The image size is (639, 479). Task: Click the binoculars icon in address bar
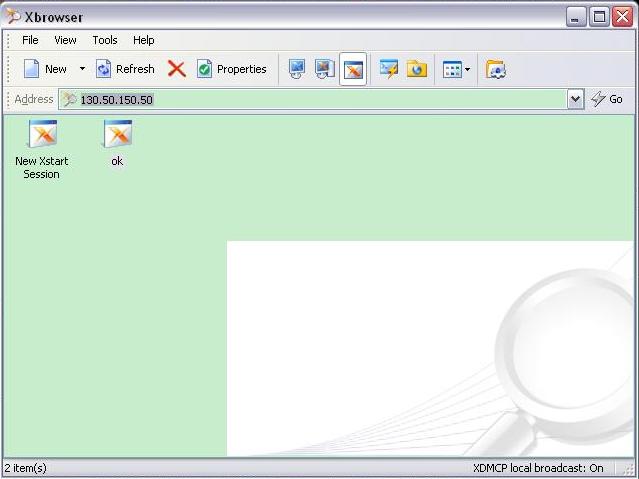[x=70, y=99]
